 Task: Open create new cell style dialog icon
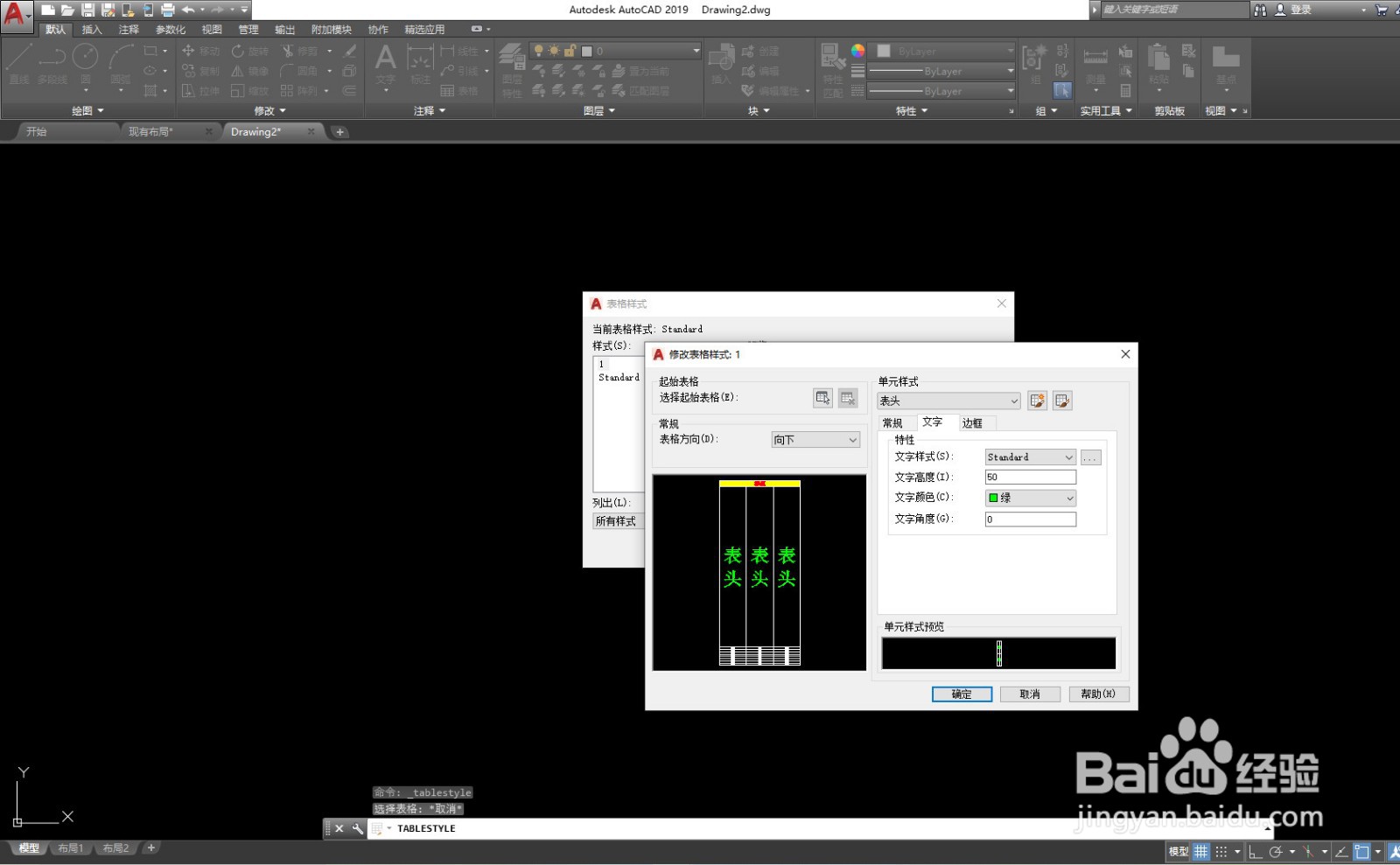(x=1037, y=401)
